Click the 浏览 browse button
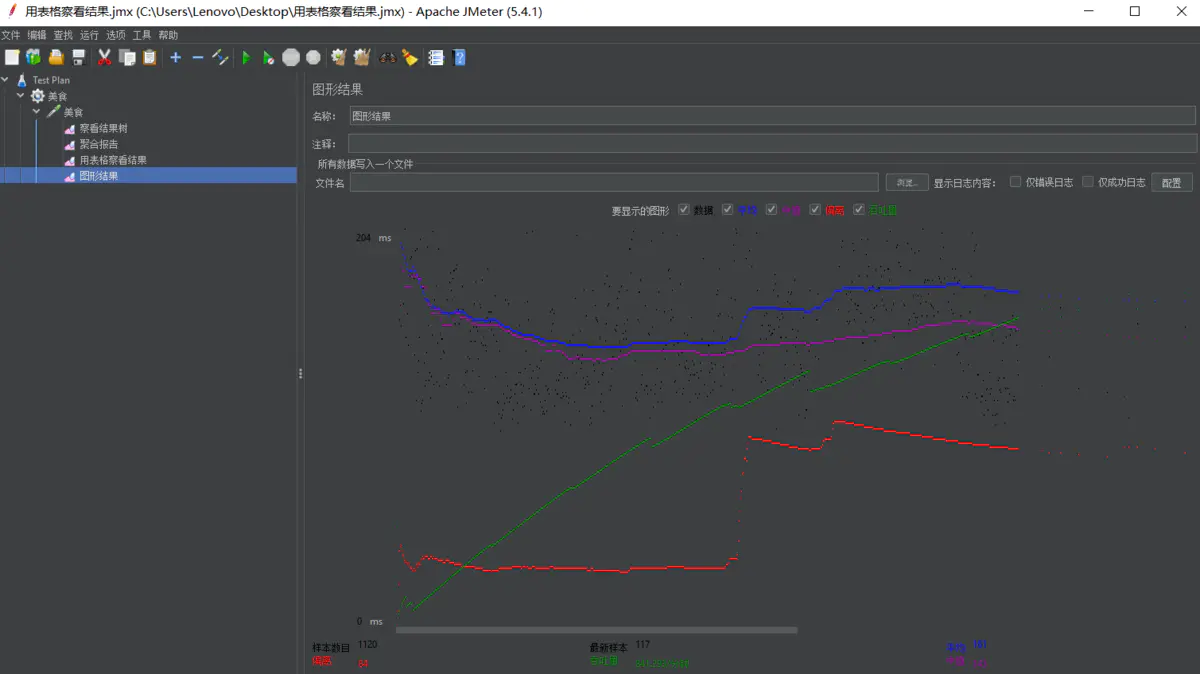The width and height of the screenshot is (1200, 674). [906, 183]
